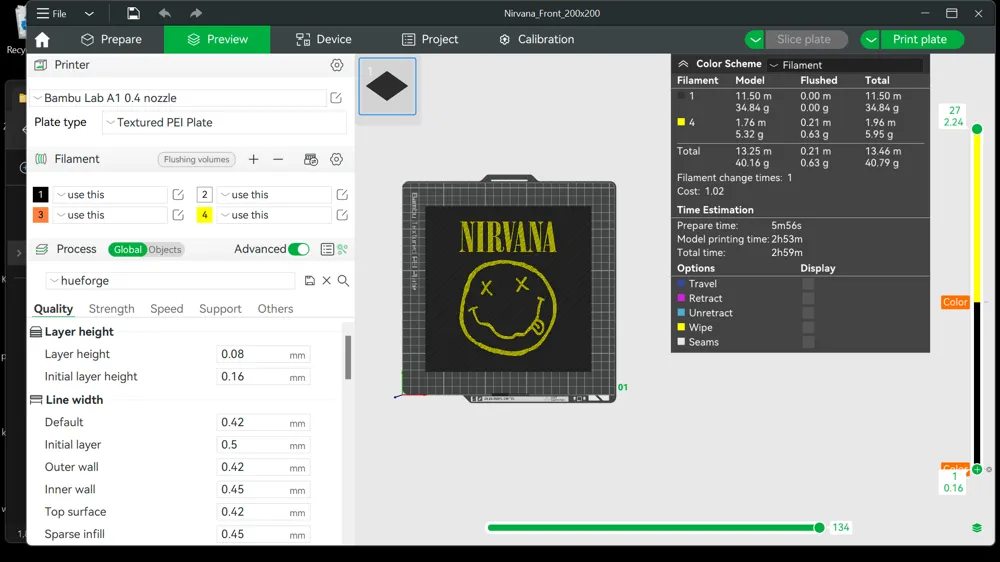Open the File menu dropdown arrow

pyautogui.click(x=89, y=13)
